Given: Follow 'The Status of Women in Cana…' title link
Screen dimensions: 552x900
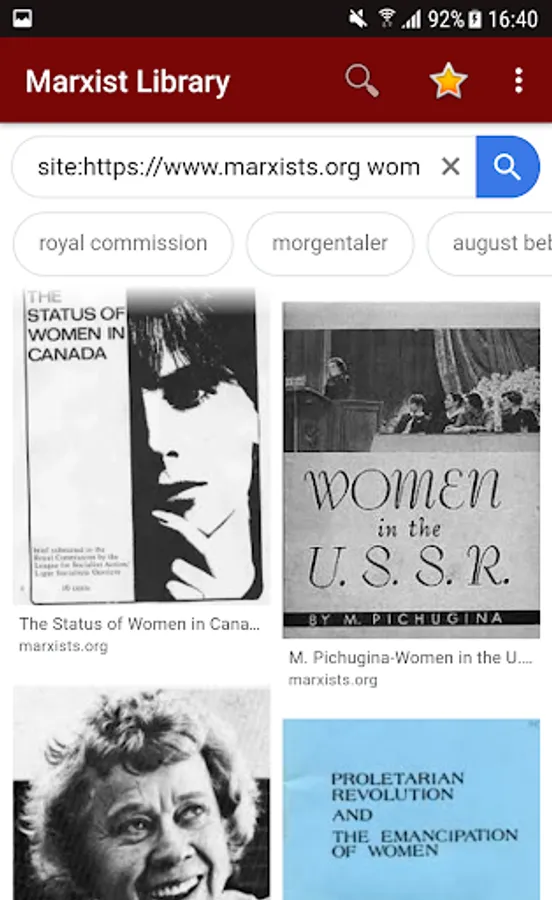Looking at the screenshot, I should click(139, 624).
